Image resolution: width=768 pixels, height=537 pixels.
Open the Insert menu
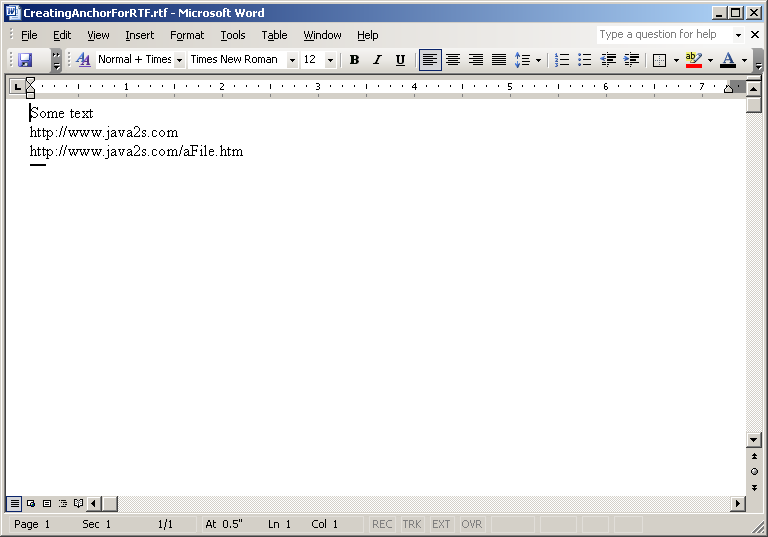(140, 35)
